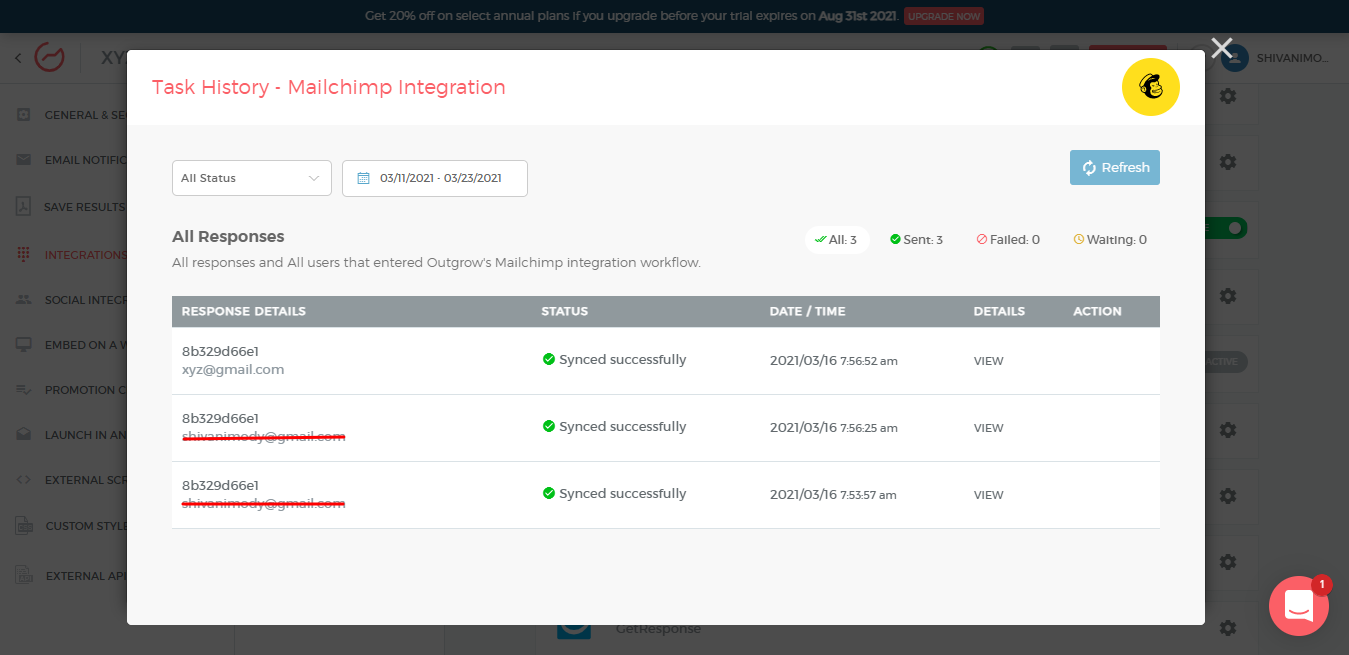The height and width of the screenshot is (655, 1349).
Task: Click the GetResponse integration logo
Action: click(x=575, y=630)
